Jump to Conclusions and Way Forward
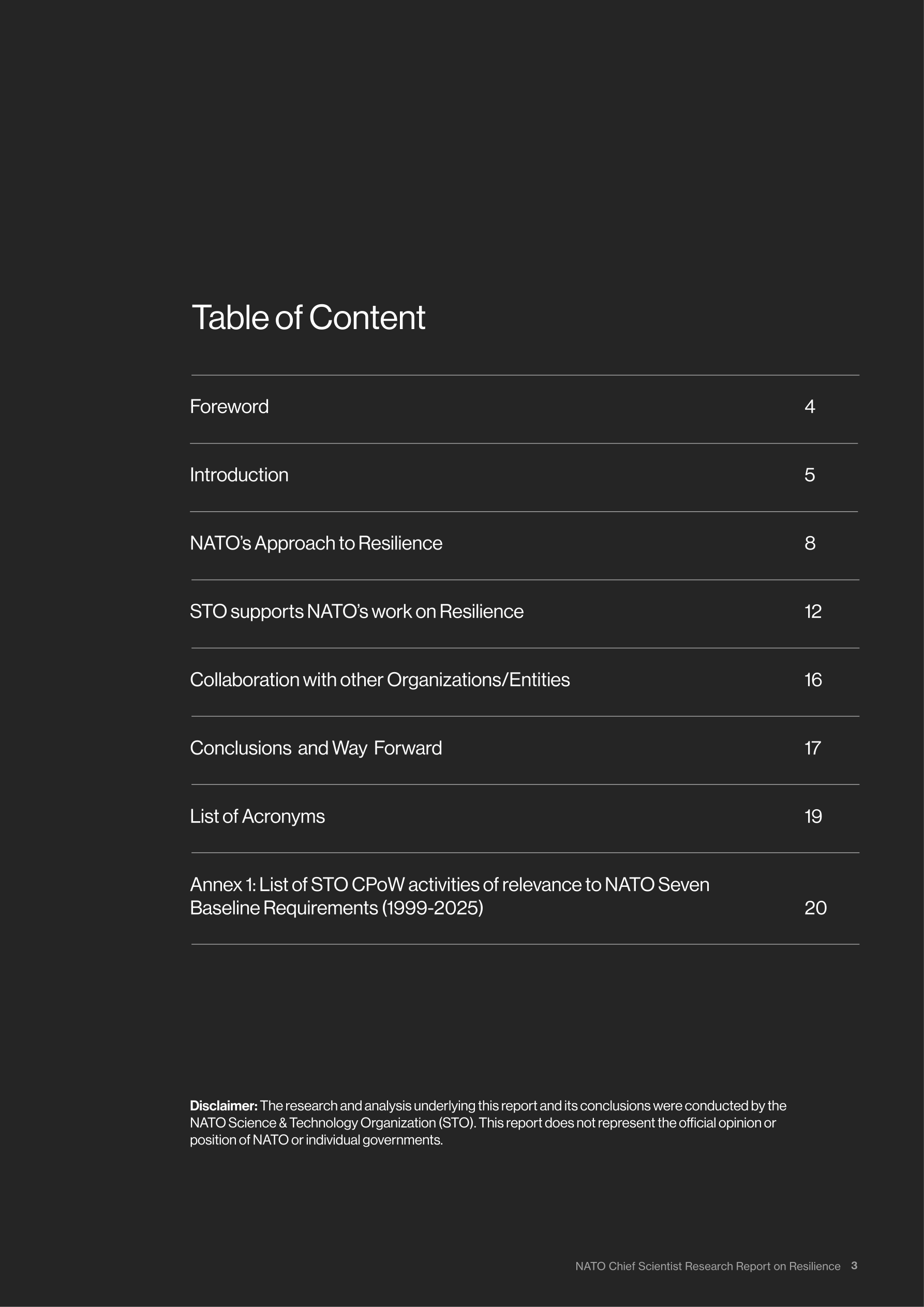This screenshot has width=924, height=1307. (316, 748)
